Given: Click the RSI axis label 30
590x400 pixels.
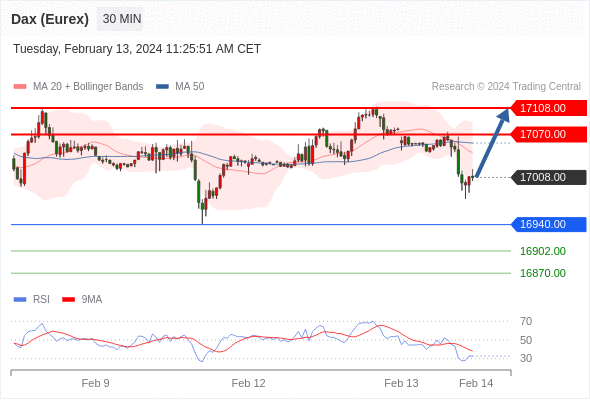Looking at the screenshot, I should [526, 358].
